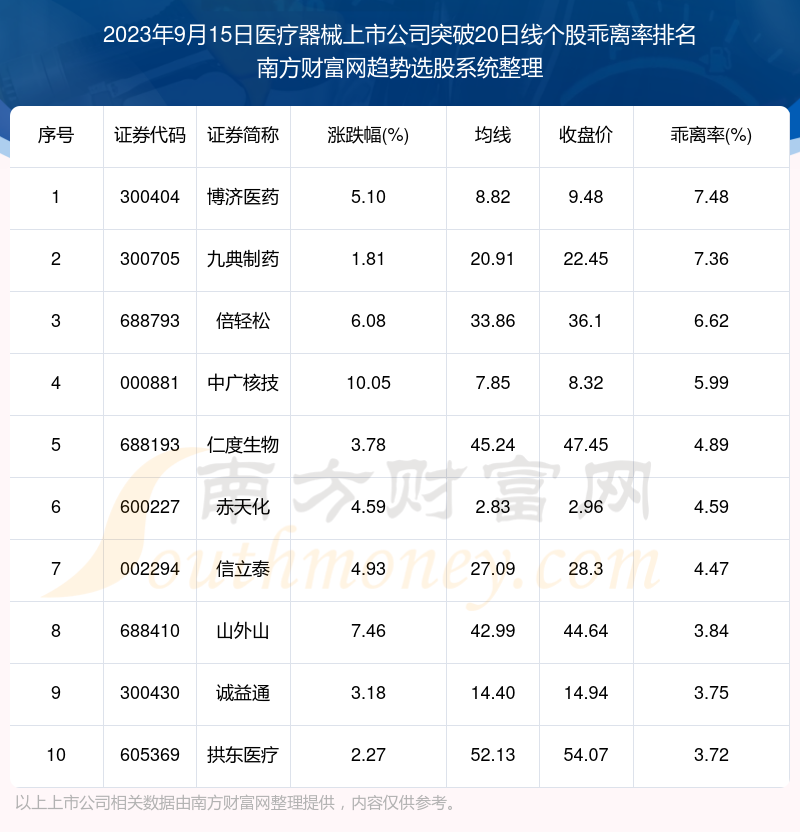Click 九典制药 change value 1.81
Screen dimensions: 800x832
tap(368, 259)
